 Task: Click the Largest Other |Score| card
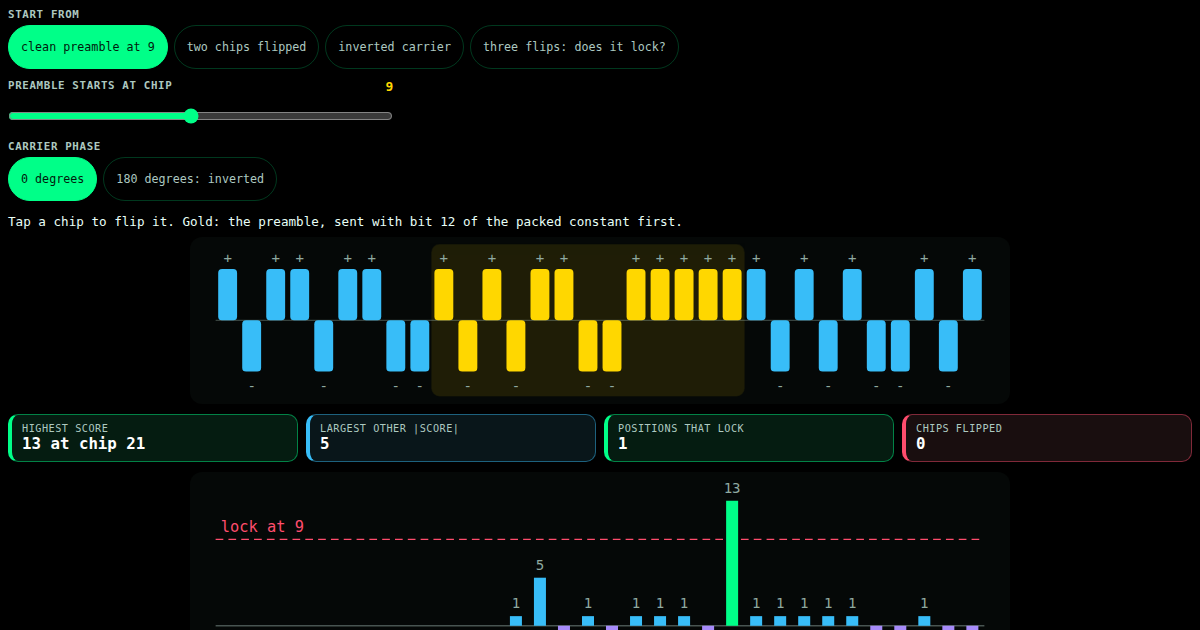click(451, 438)
